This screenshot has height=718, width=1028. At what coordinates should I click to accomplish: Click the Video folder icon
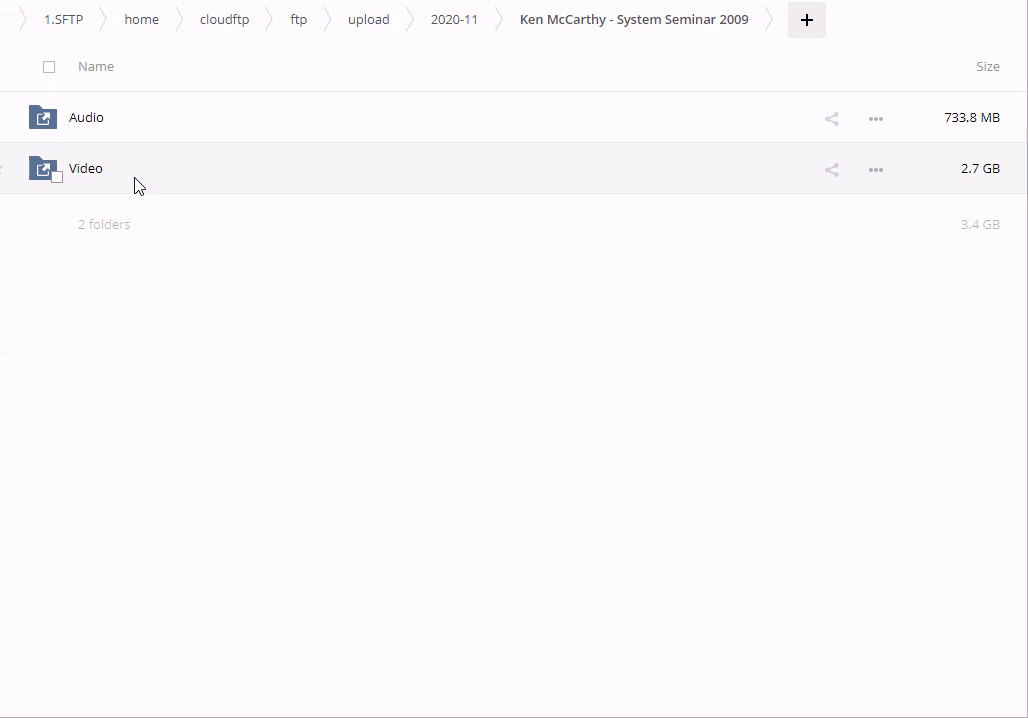click(42, 168)
